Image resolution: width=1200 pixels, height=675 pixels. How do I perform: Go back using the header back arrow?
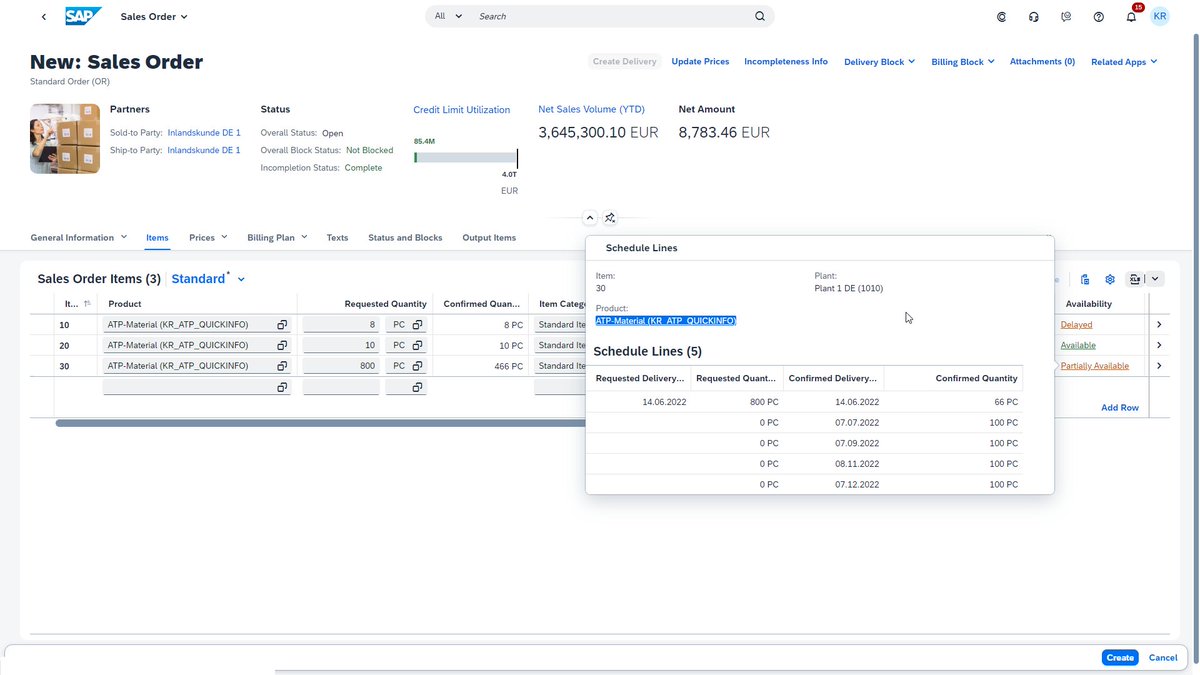click(x=44, y=16)
